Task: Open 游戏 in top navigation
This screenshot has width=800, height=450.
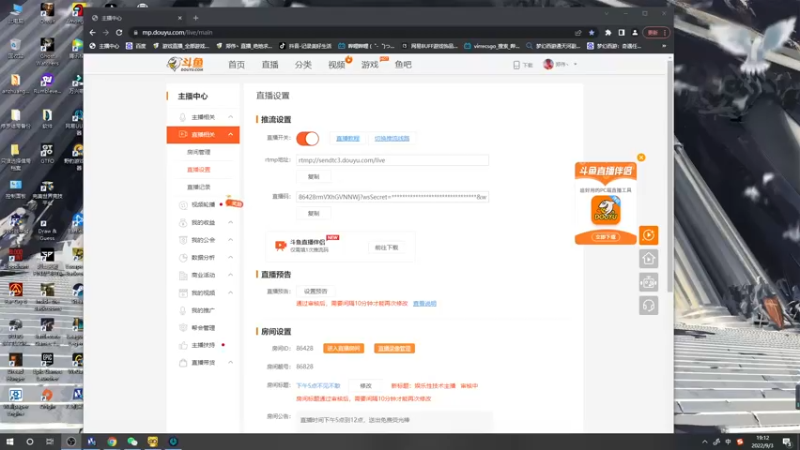Action: (x=370, y=65)
